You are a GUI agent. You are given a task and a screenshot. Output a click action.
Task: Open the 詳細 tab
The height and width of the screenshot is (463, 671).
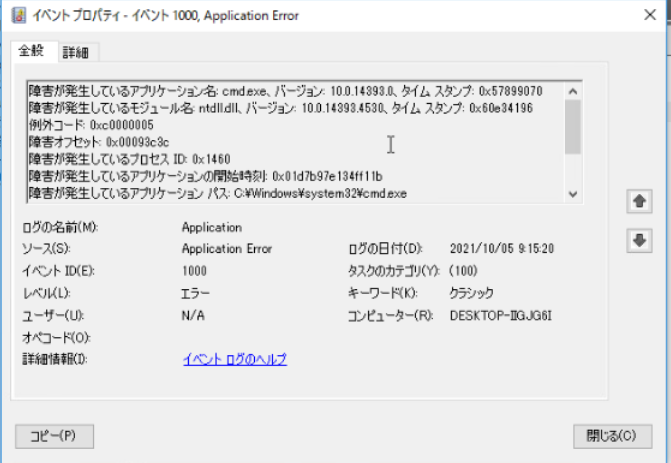76,53
